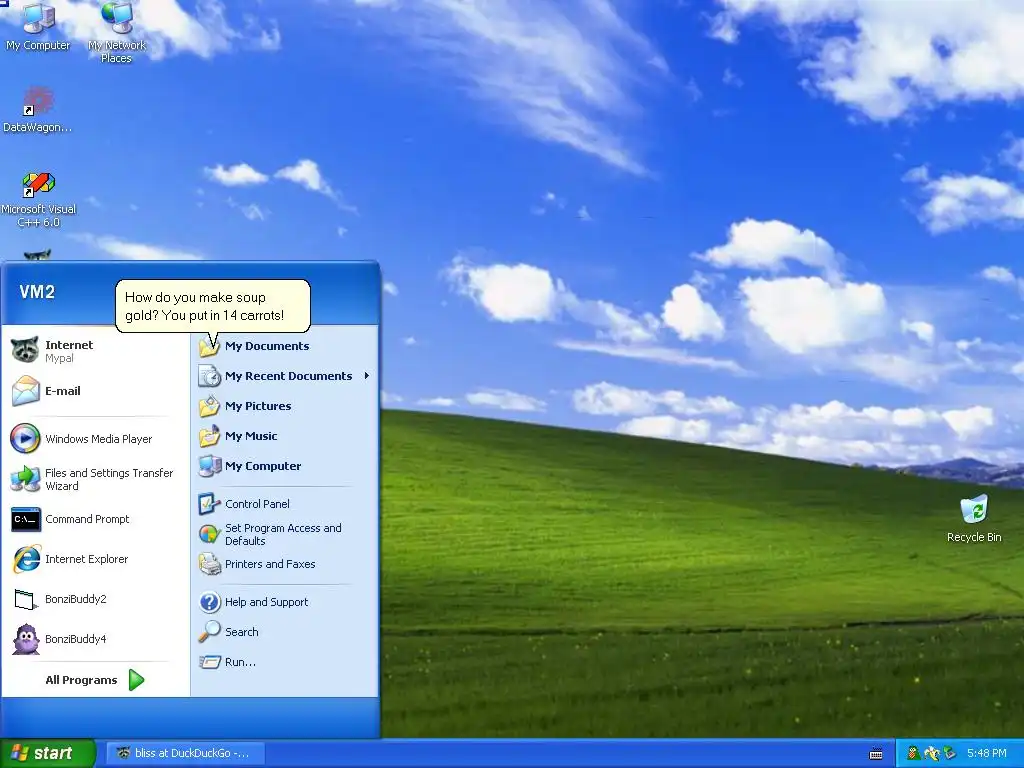The image size is (1024, 768).
Task: Select Microsoft Visual C++ 6.0 desktop shortcut
Action: pyautogui.click(x=39, y=199)
